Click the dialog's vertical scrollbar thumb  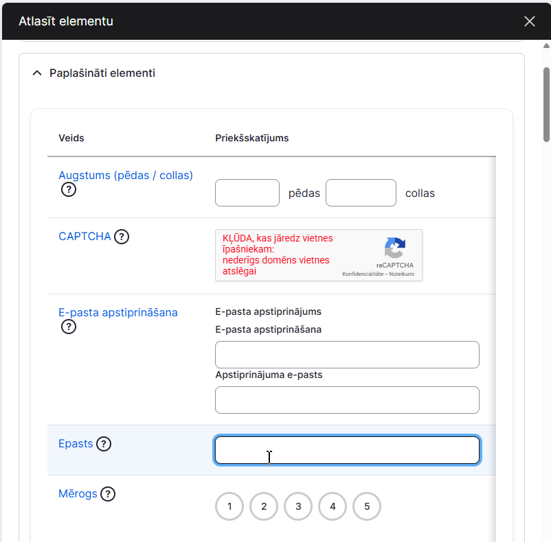click(546, 105)
